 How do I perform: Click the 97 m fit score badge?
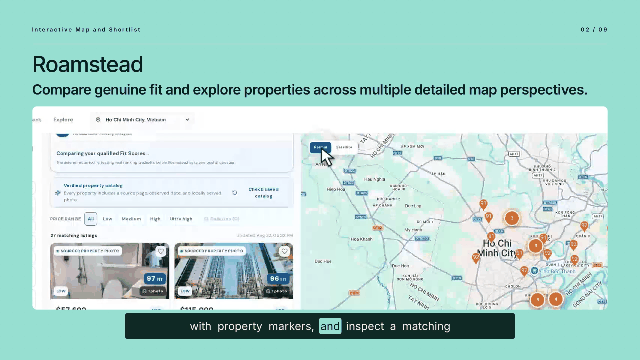click(155, 278)
